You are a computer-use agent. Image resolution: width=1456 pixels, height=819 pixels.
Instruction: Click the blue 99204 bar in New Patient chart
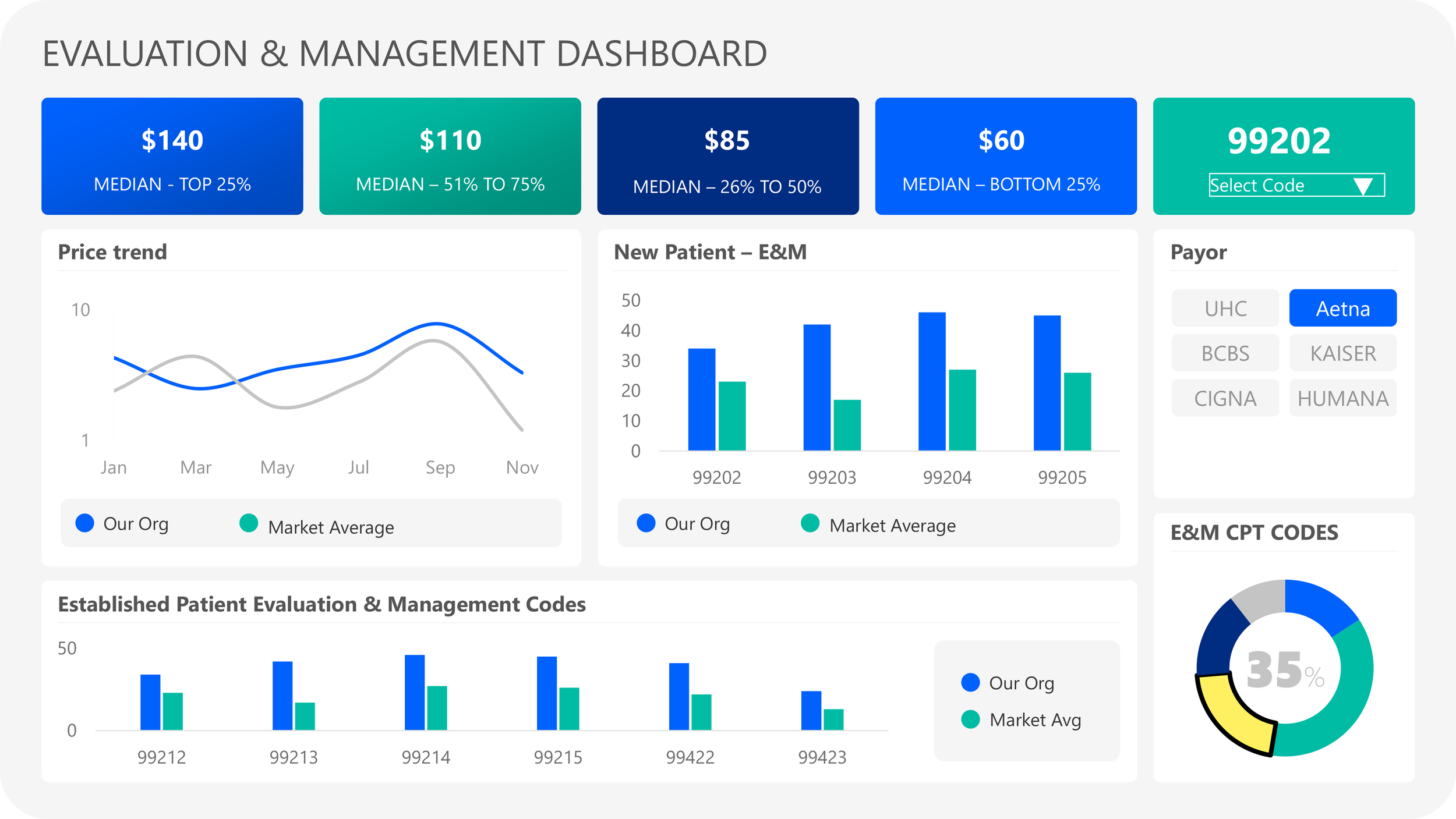pos(932,381)
